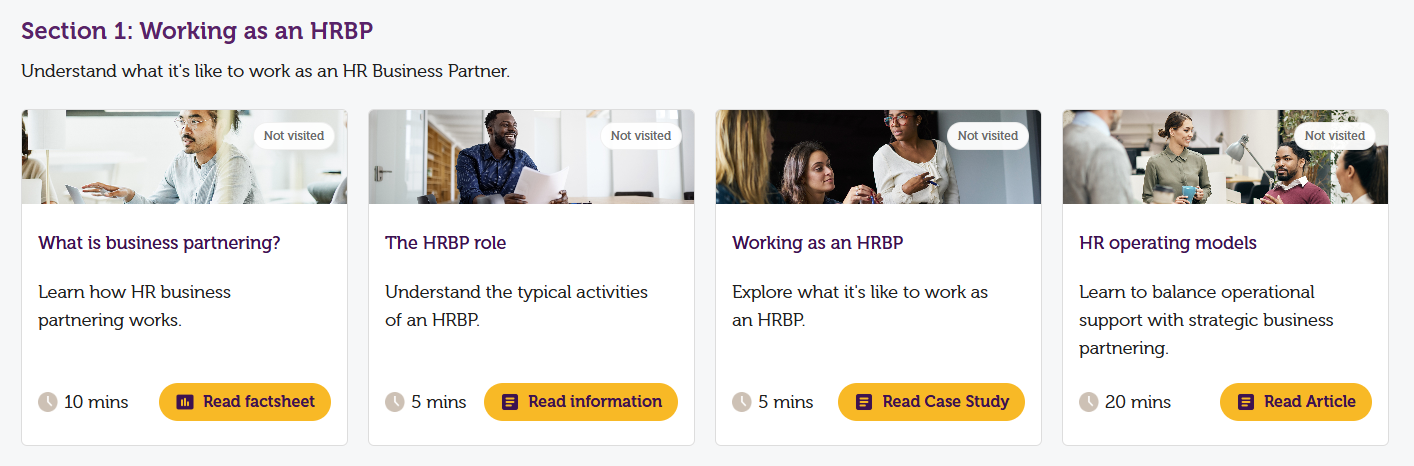Open the Read factsheet button
The width and height of the screenshot is (1414, 466).
(x=245, y=402)
